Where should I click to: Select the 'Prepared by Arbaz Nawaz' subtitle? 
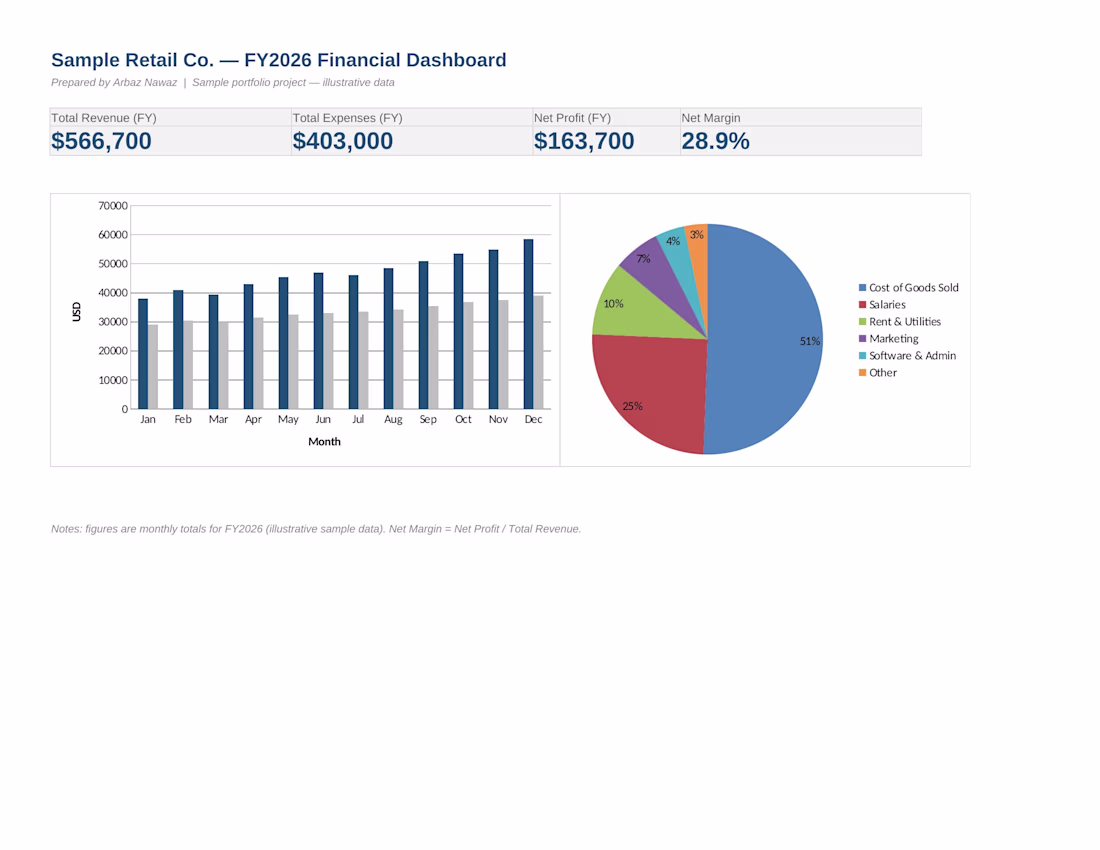[114, 83]
